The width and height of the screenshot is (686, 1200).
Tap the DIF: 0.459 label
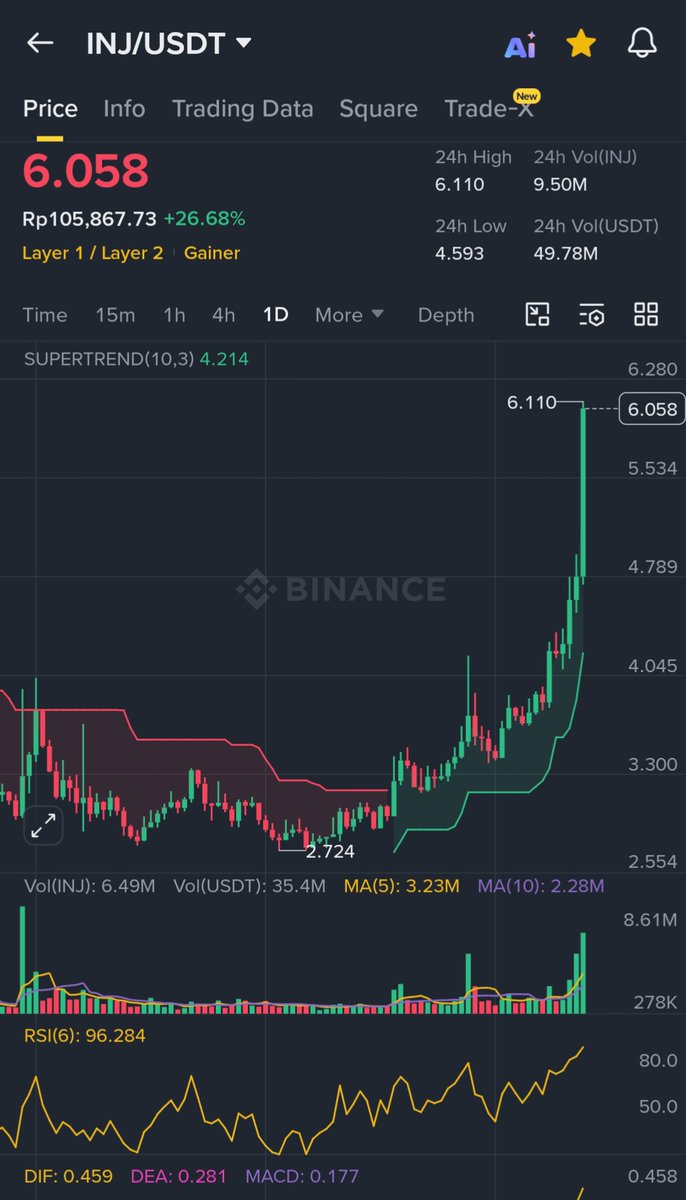pos(68,1176)
